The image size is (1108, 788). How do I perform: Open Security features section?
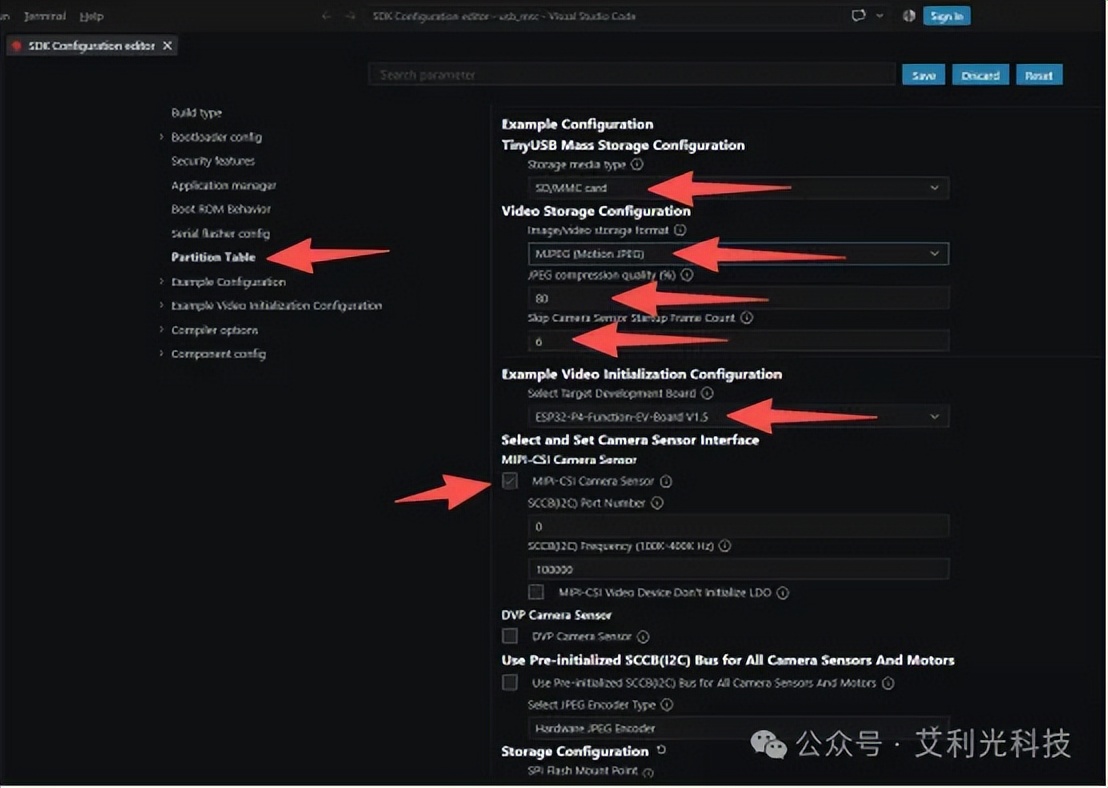pyautogui.click(x=213, y=161)
